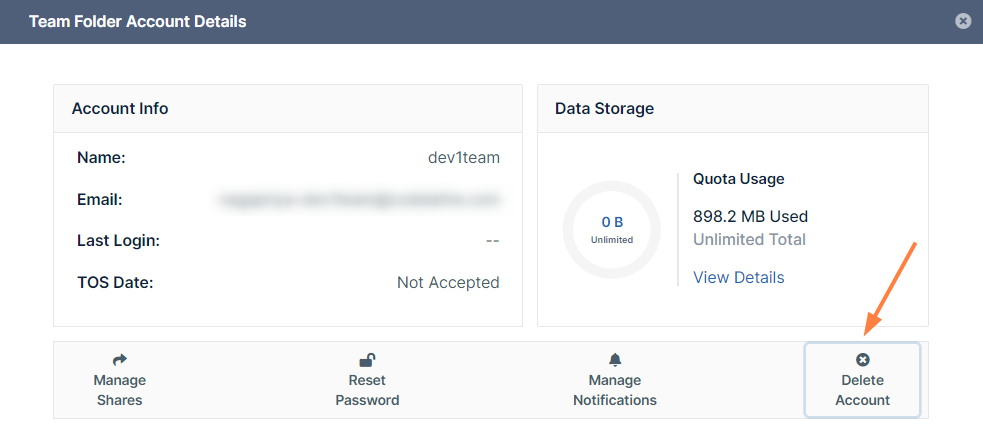Select the Manage Notifications button text
The width and height of the screenshot is (983, 430).
click(x=615, y=390)
